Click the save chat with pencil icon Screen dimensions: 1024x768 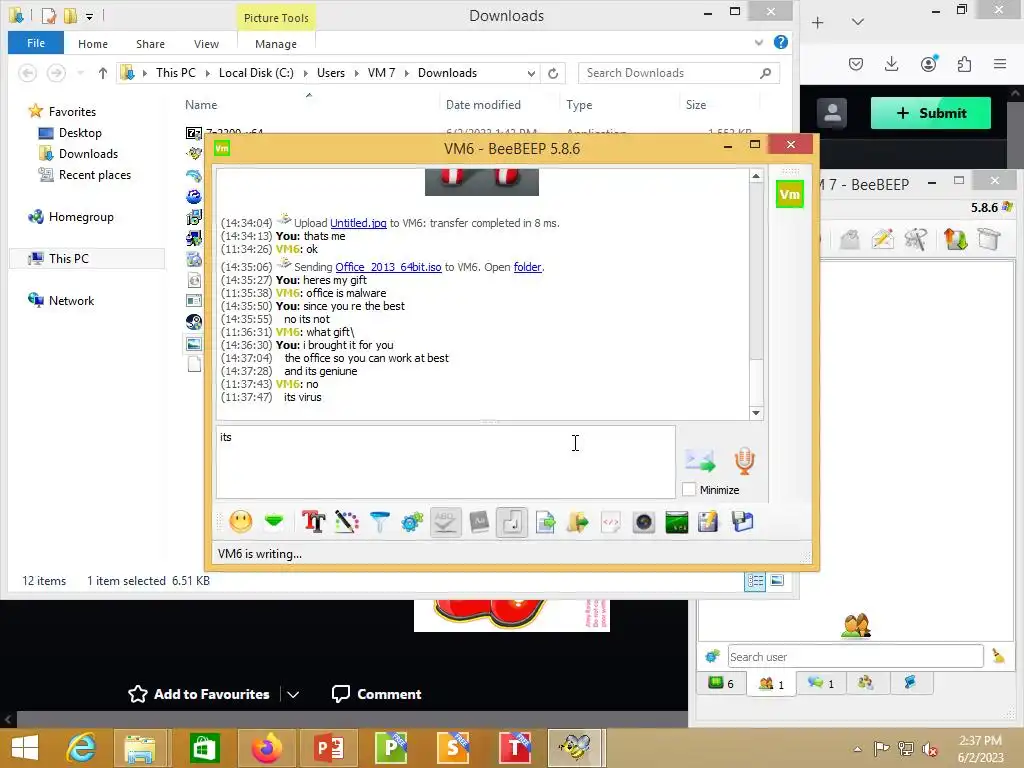(x=708, y=521)
